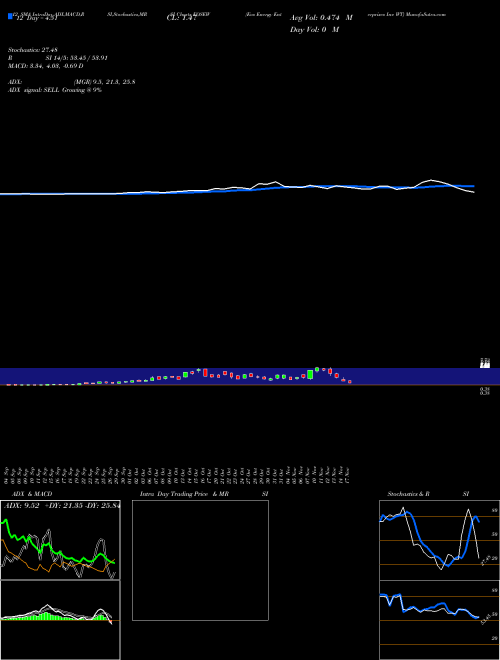
Task: Click the 'Stochastics & R SI' panel title
Action: click(x=428, y=494)
